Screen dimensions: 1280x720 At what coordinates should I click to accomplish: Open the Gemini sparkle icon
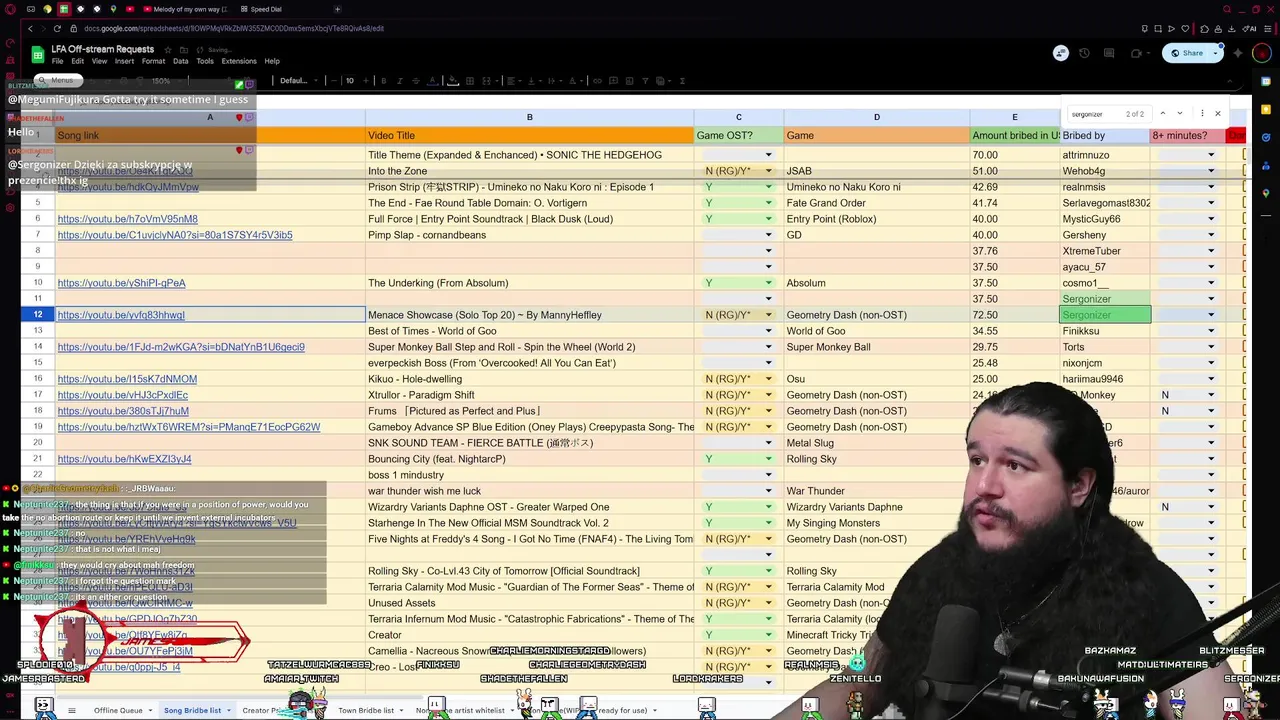[1238, 53]
